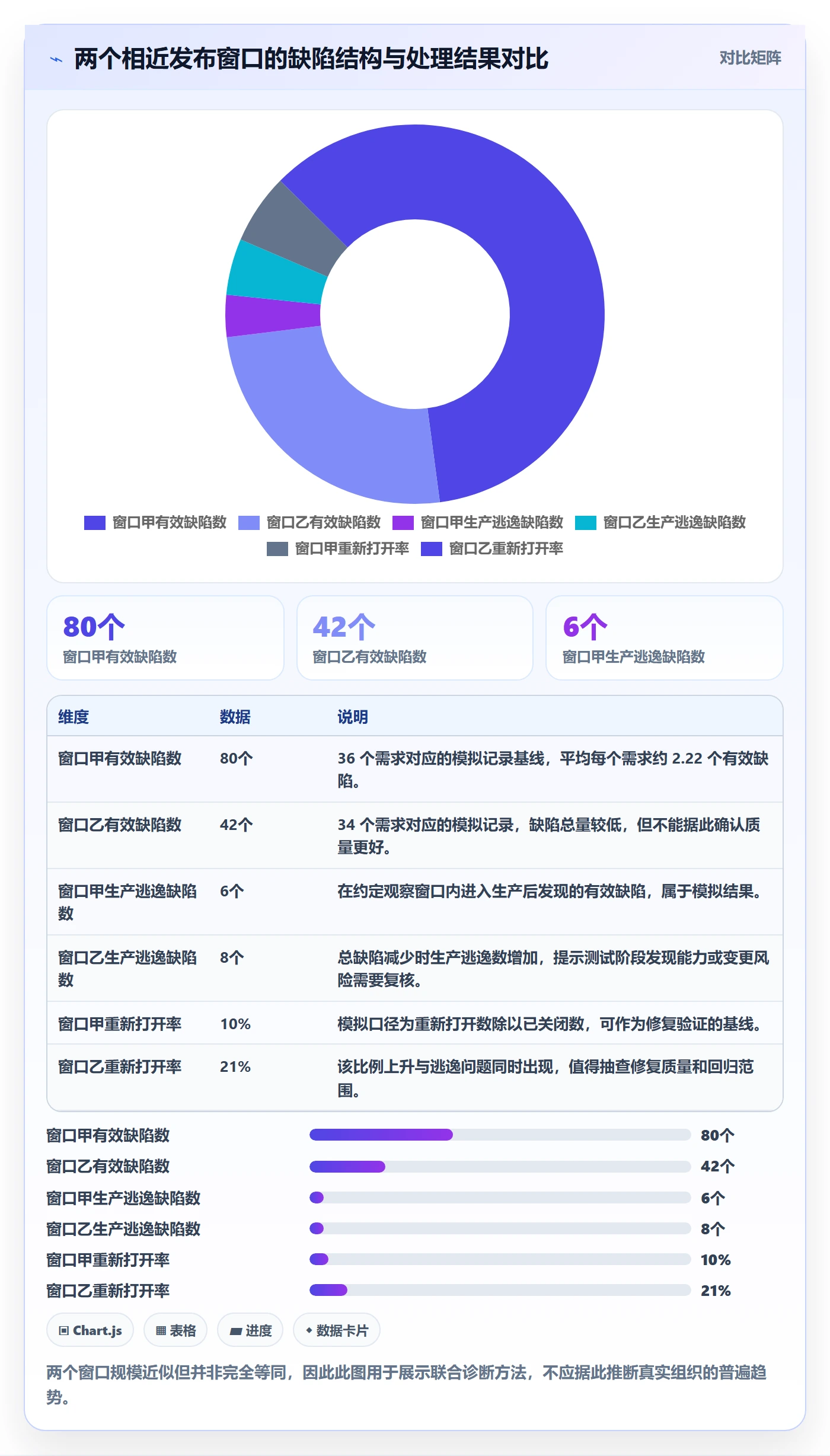Open the 42个 窗口乙有效缺陷数 card

[415, 638]
